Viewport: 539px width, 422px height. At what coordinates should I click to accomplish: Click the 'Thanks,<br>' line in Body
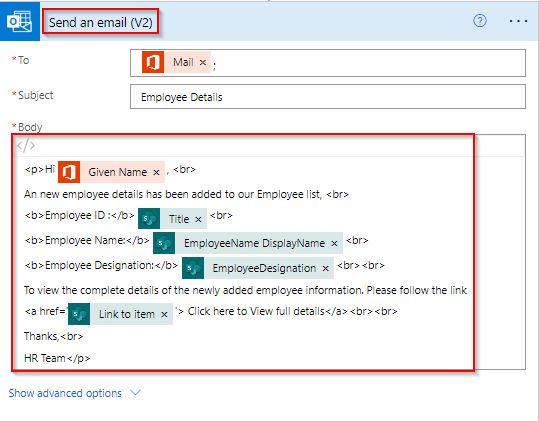click(54, 336)
